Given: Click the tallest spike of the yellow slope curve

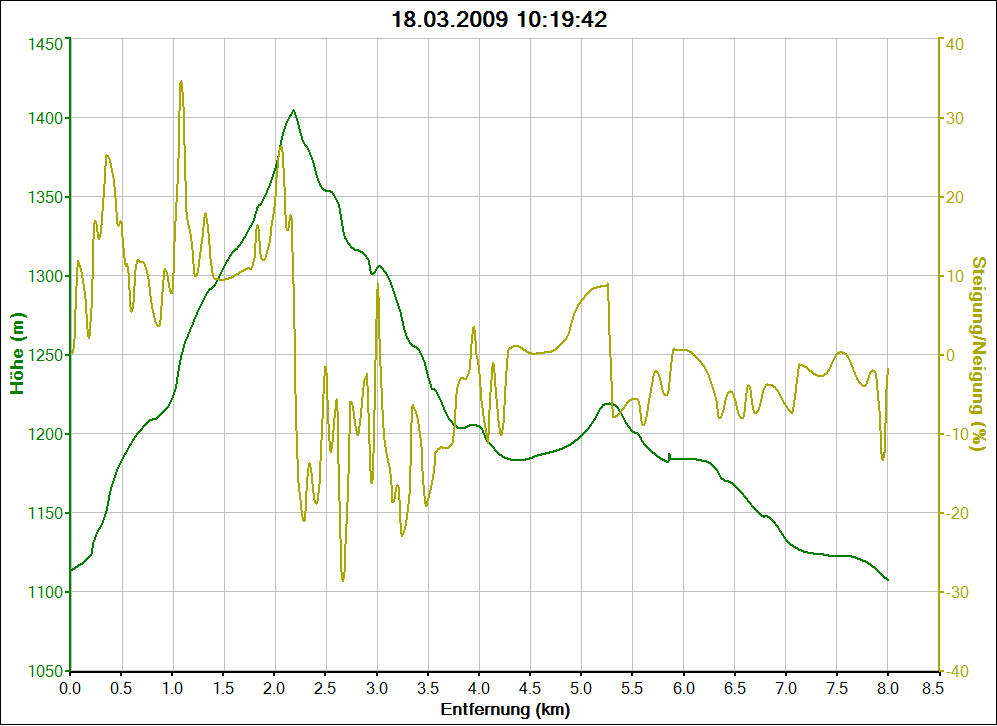Looking at the screenshot, I should [181, 82].
